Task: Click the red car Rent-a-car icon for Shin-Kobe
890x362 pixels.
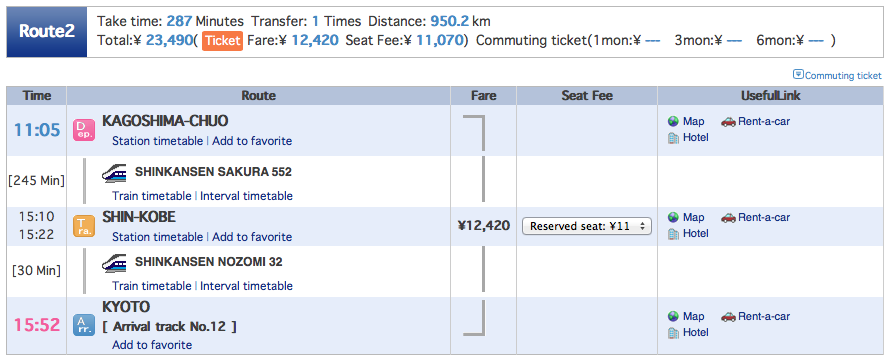Action: (x=728, y=217)
